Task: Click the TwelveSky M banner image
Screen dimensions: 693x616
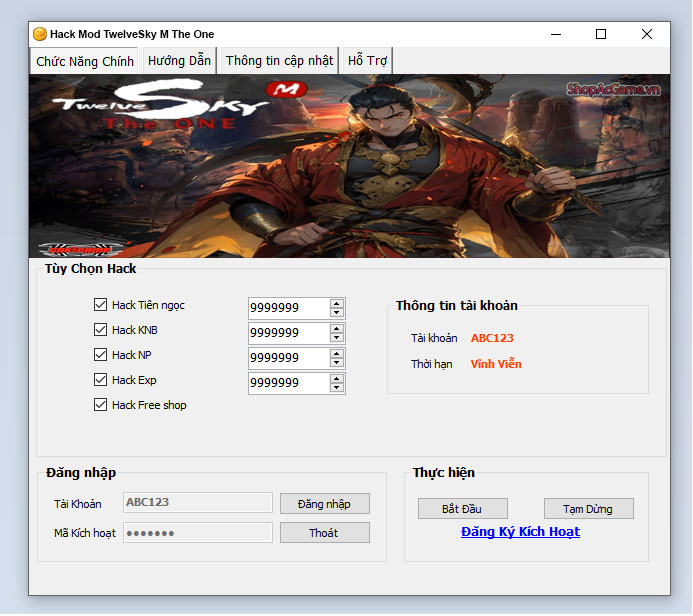Action: coord(349,166)
